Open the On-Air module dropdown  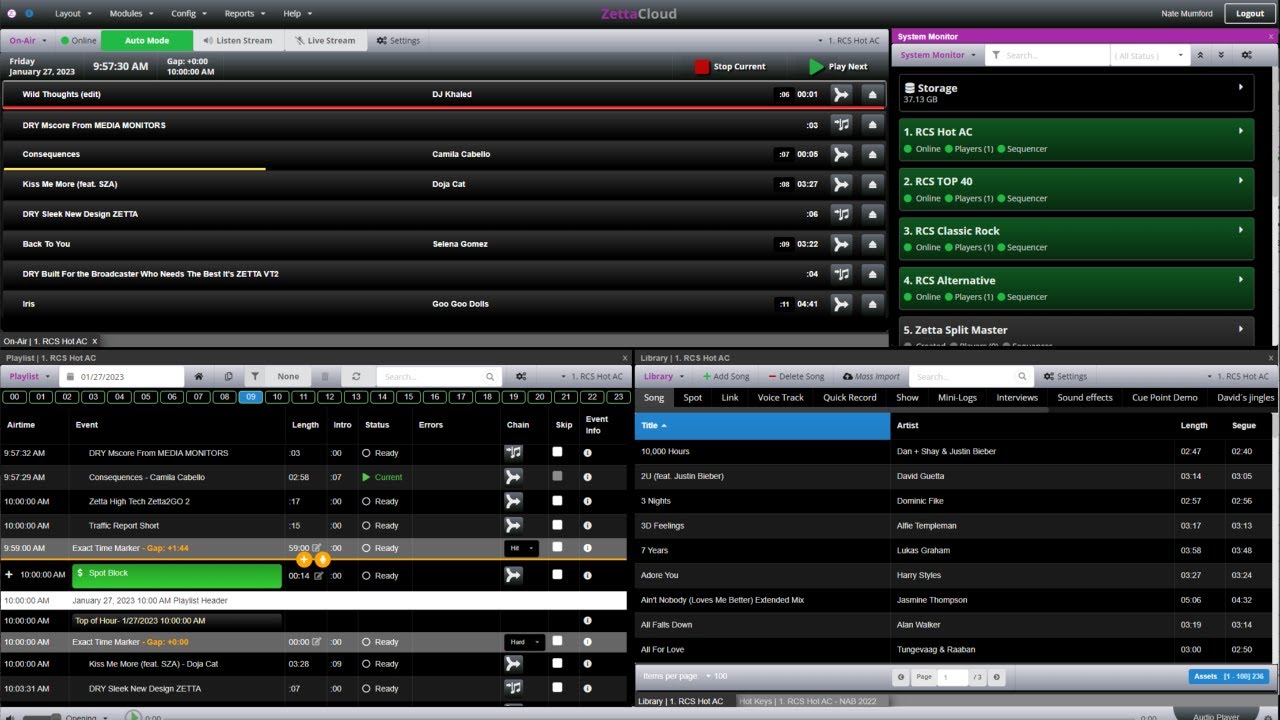click(x=28, y=41)
